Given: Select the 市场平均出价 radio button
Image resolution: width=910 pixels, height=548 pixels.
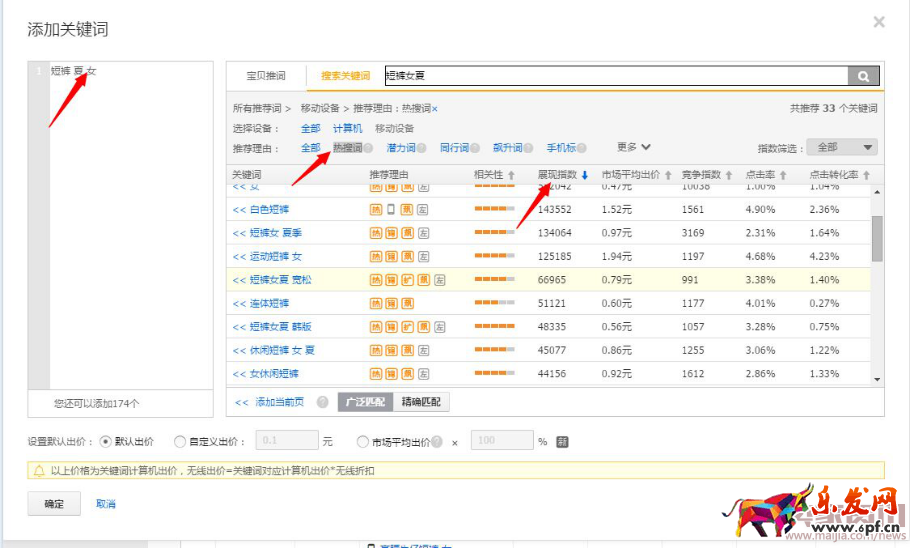Looking at the screenshot, I should [x=363, y=442].
